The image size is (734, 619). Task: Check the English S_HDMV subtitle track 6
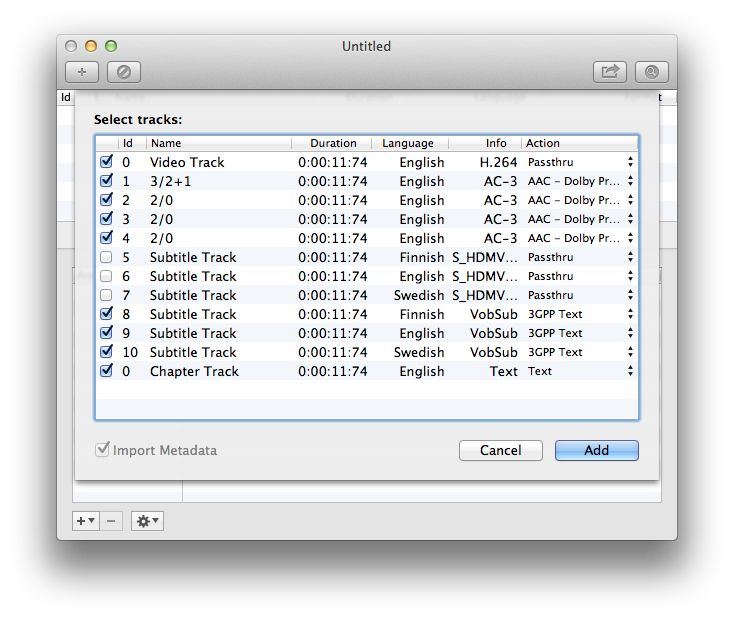106,276
